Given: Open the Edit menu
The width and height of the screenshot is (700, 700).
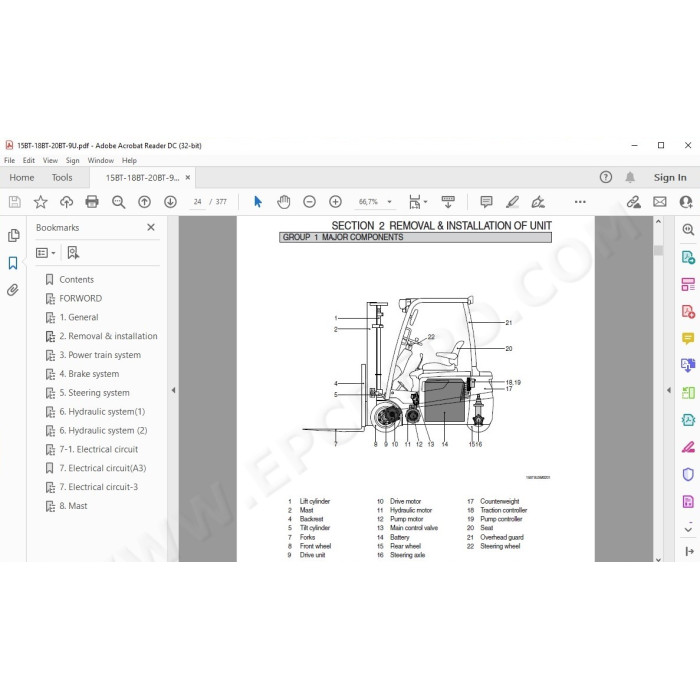Looking at the screenshot, I should (29, 161).
